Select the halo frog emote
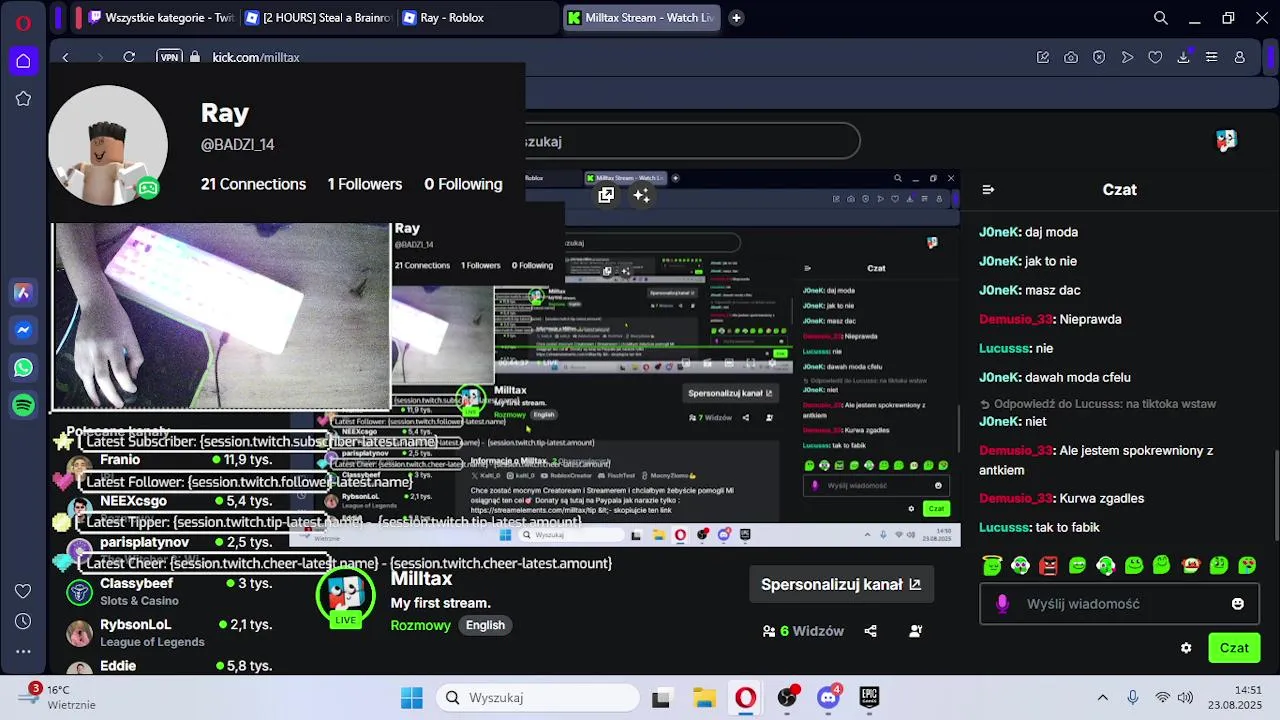The height and width of the screenshot is (720, 1280). [x=991, y=565]
